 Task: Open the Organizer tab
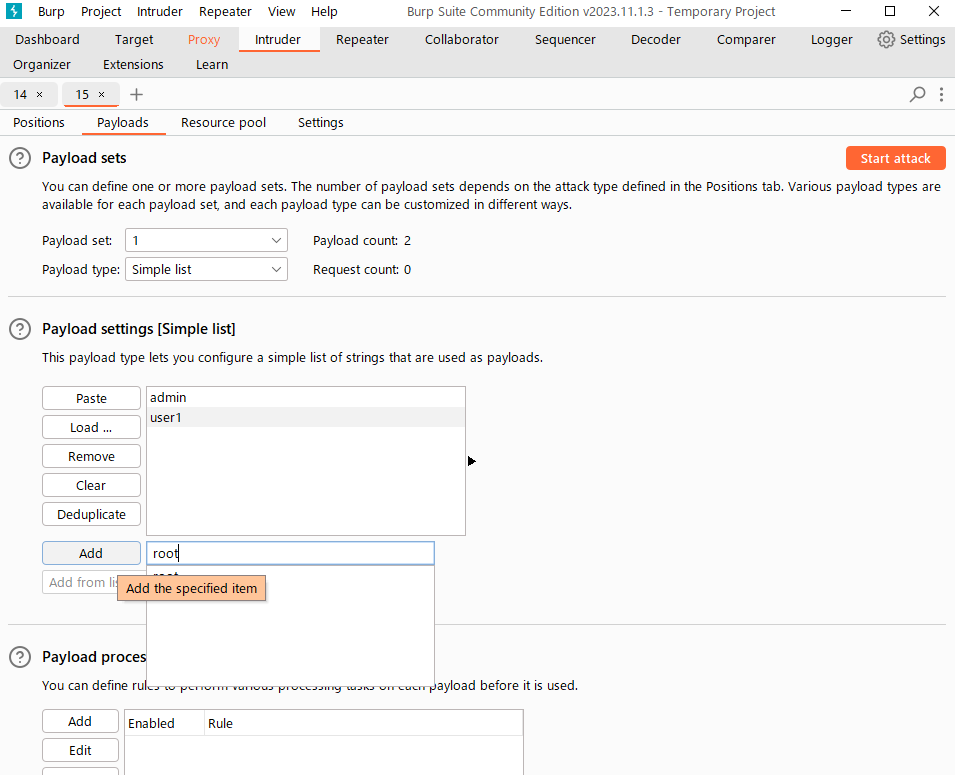point(42,65)
